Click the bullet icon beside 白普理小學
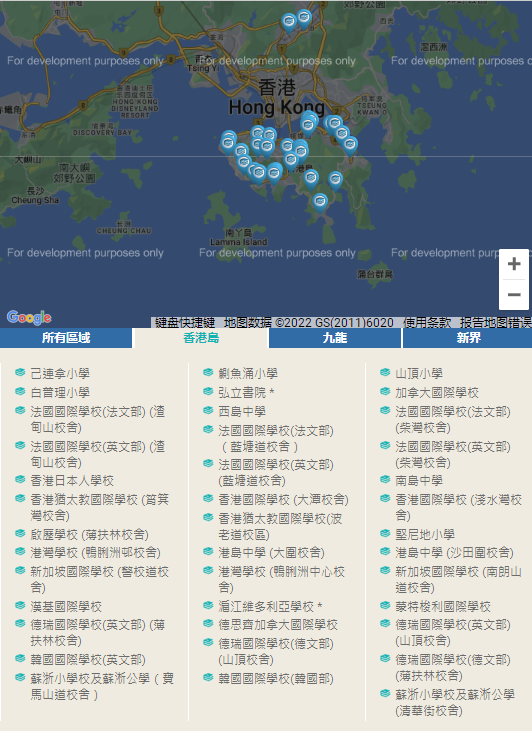This screenshot has height=731, width=532. point(20,392)
